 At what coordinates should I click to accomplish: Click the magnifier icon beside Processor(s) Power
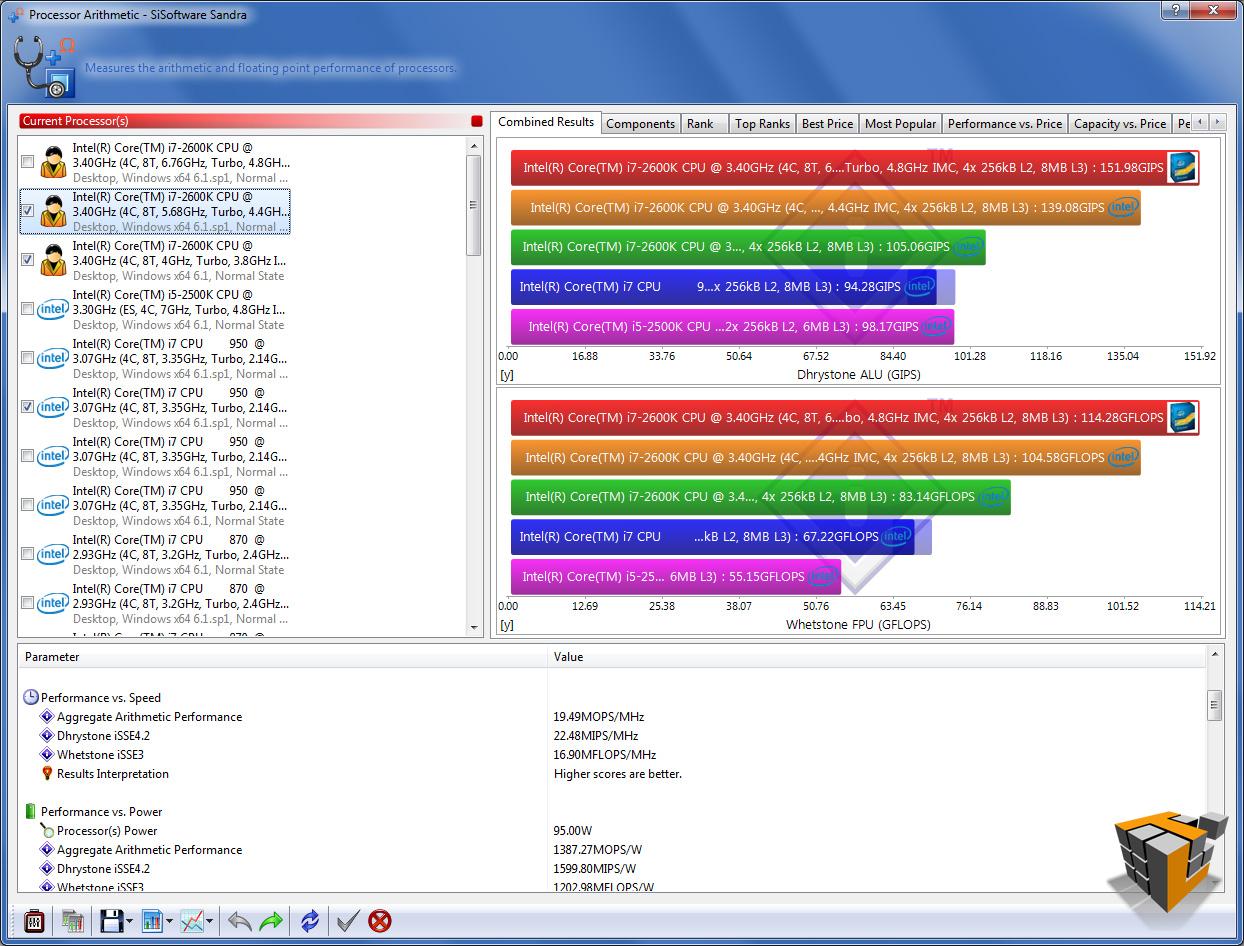pyautogui.click(x=46, y=831)
